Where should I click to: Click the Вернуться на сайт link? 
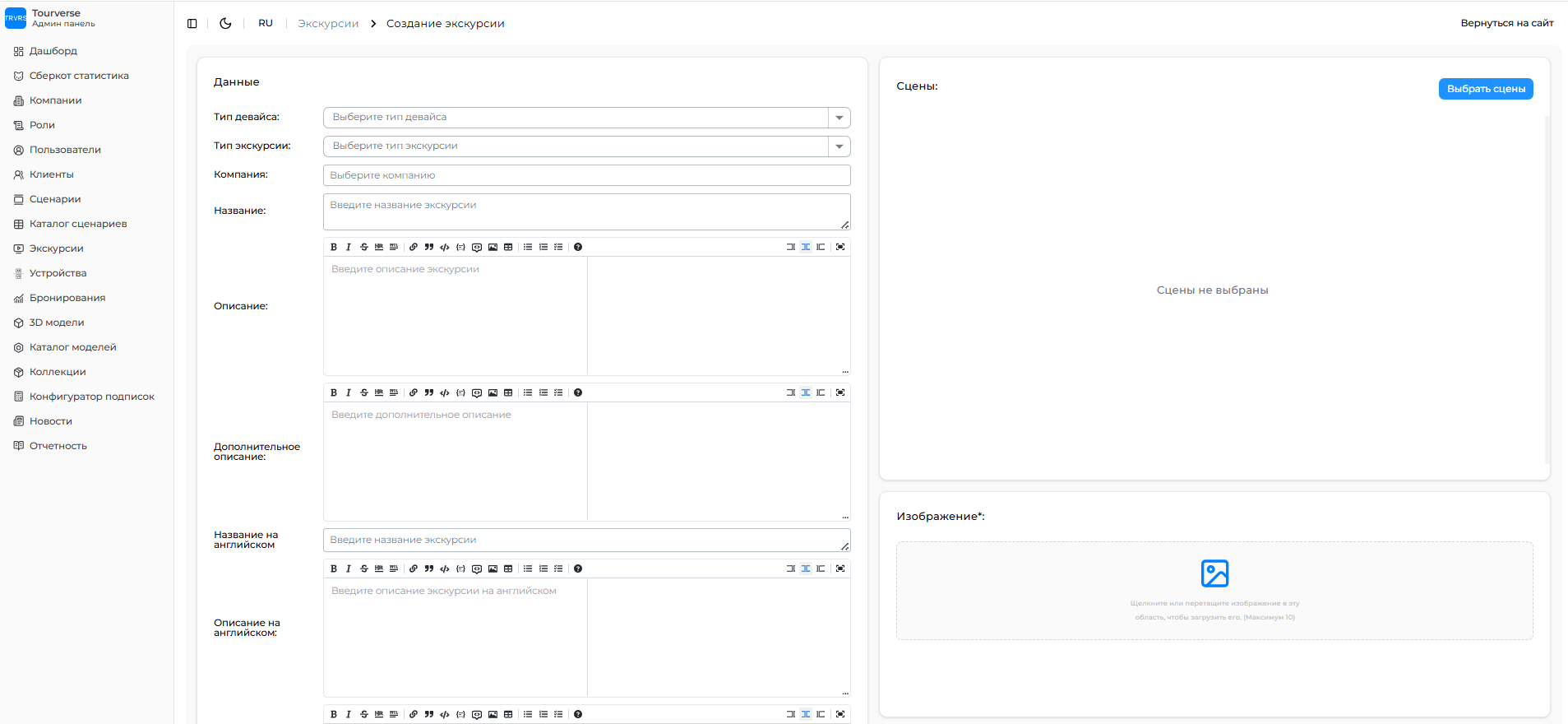pos(1506,23)
